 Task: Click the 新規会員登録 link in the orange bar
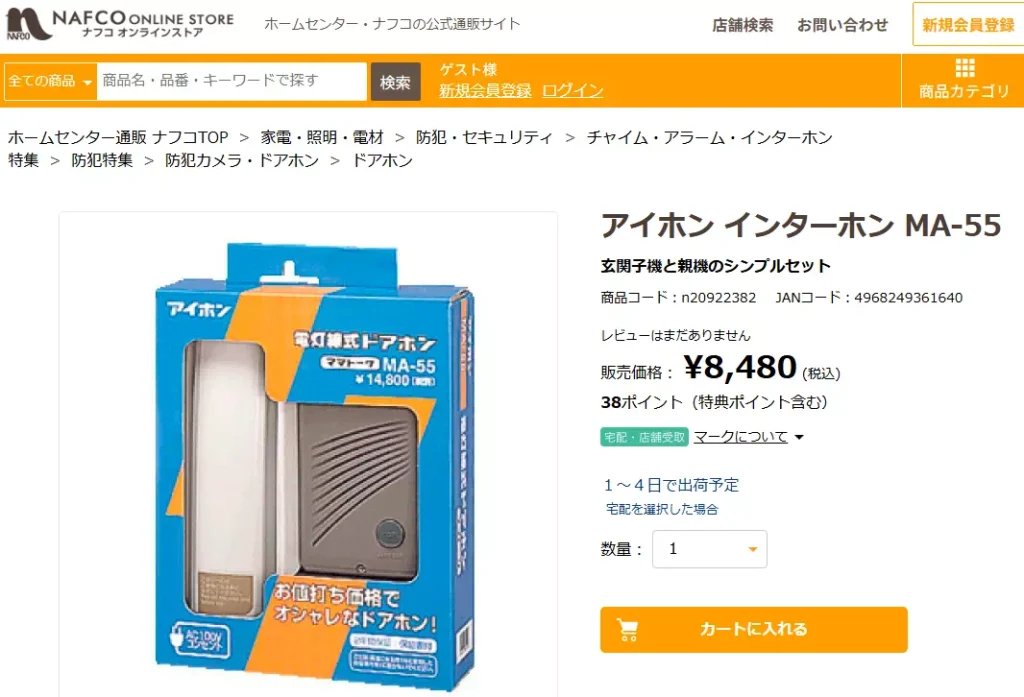tap(485, 91)
